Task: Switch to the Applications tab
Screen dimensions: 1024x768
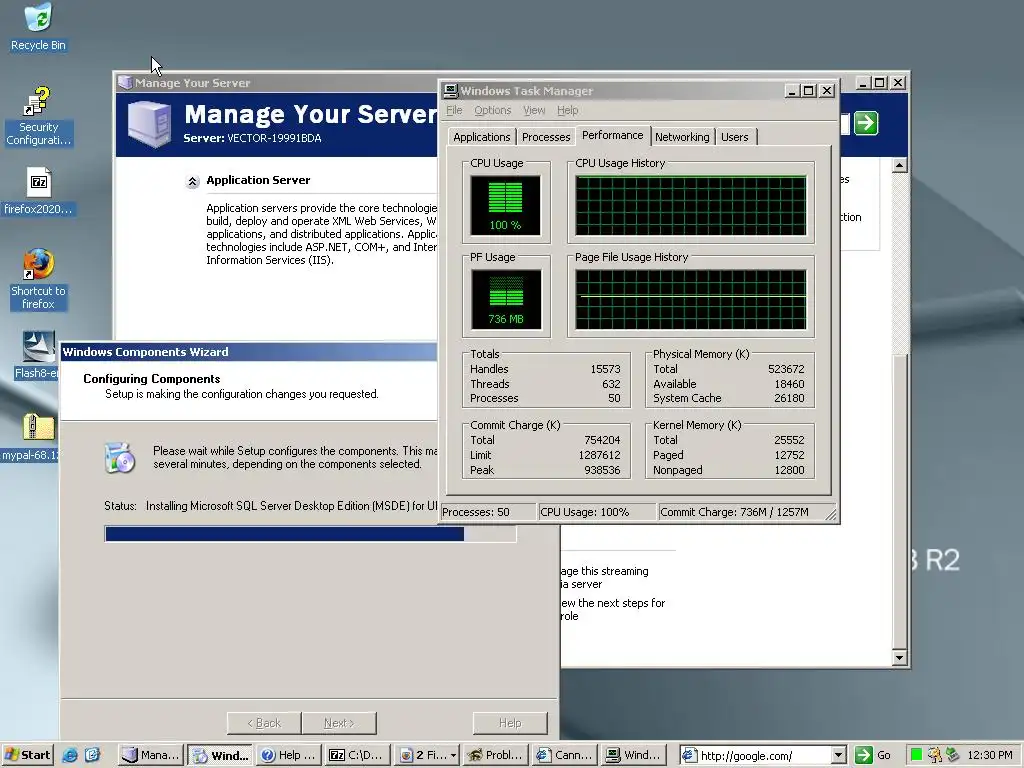Action: point(481,137)
